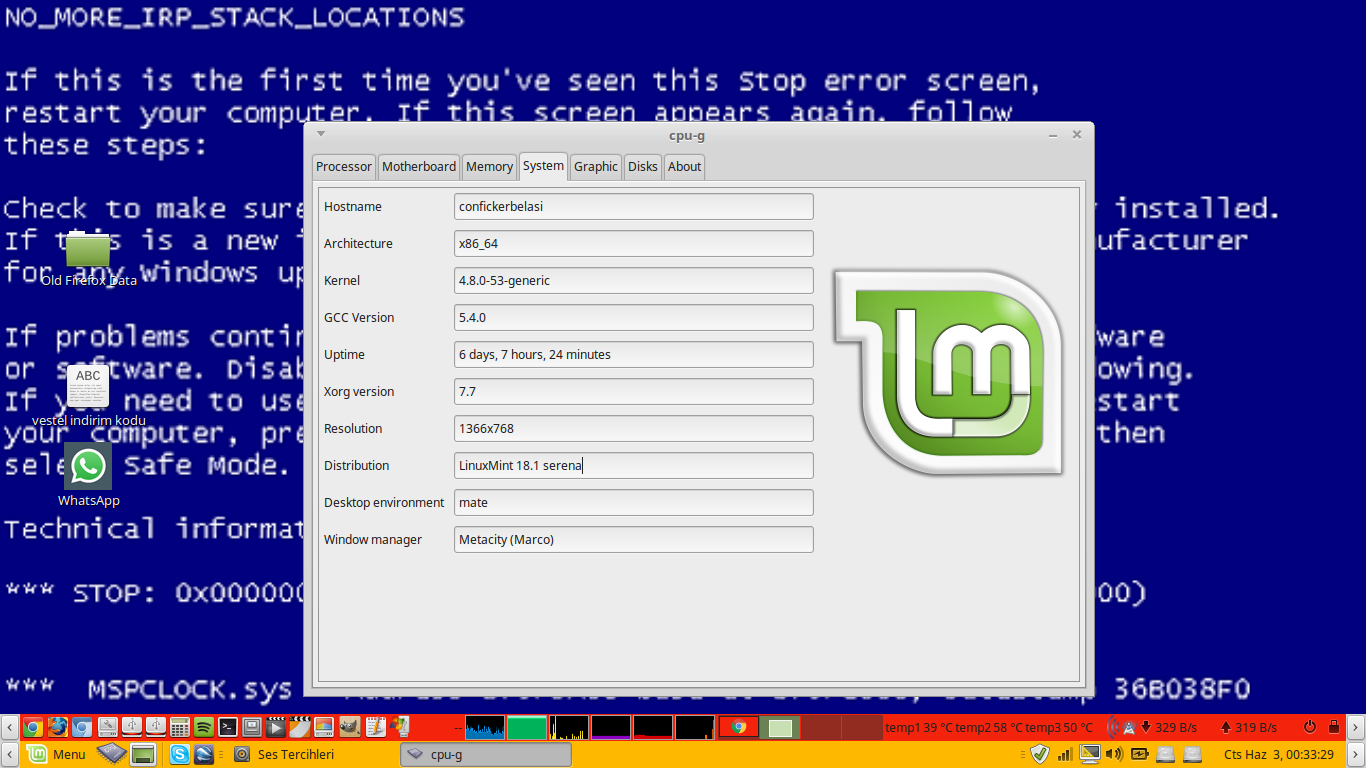This screenshot has width=1366, height=768.
Task: Open the Terminal launcher icon
Action: (228, 727)
